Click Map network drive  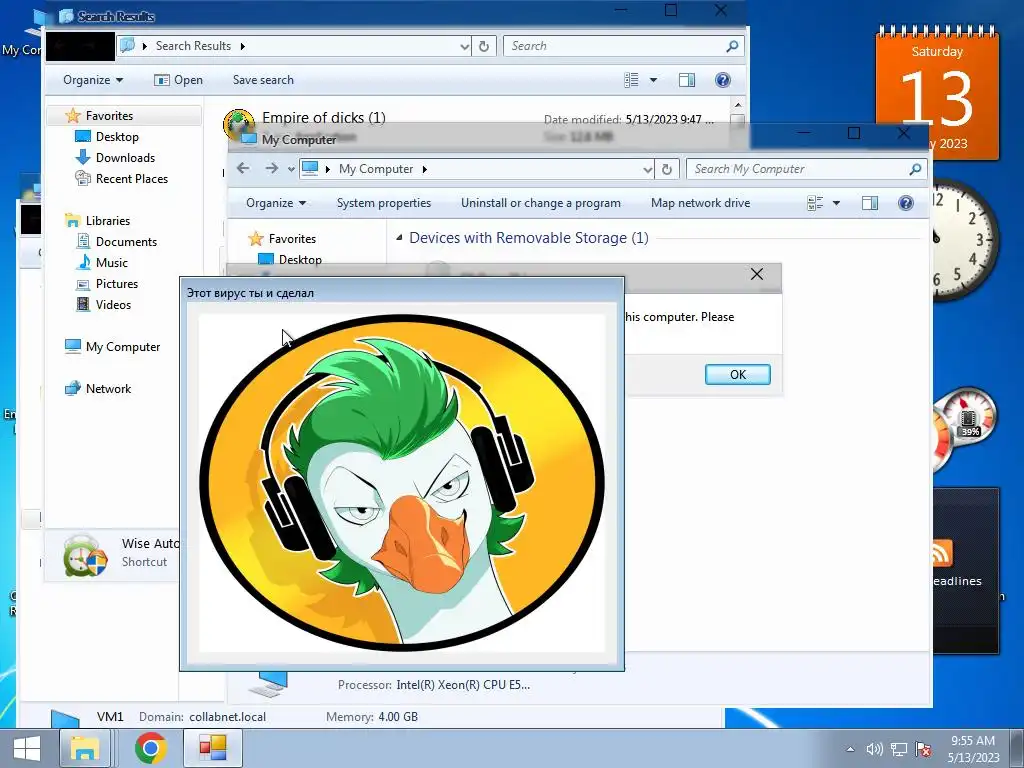pyautogui.click(x=700, y=202)
